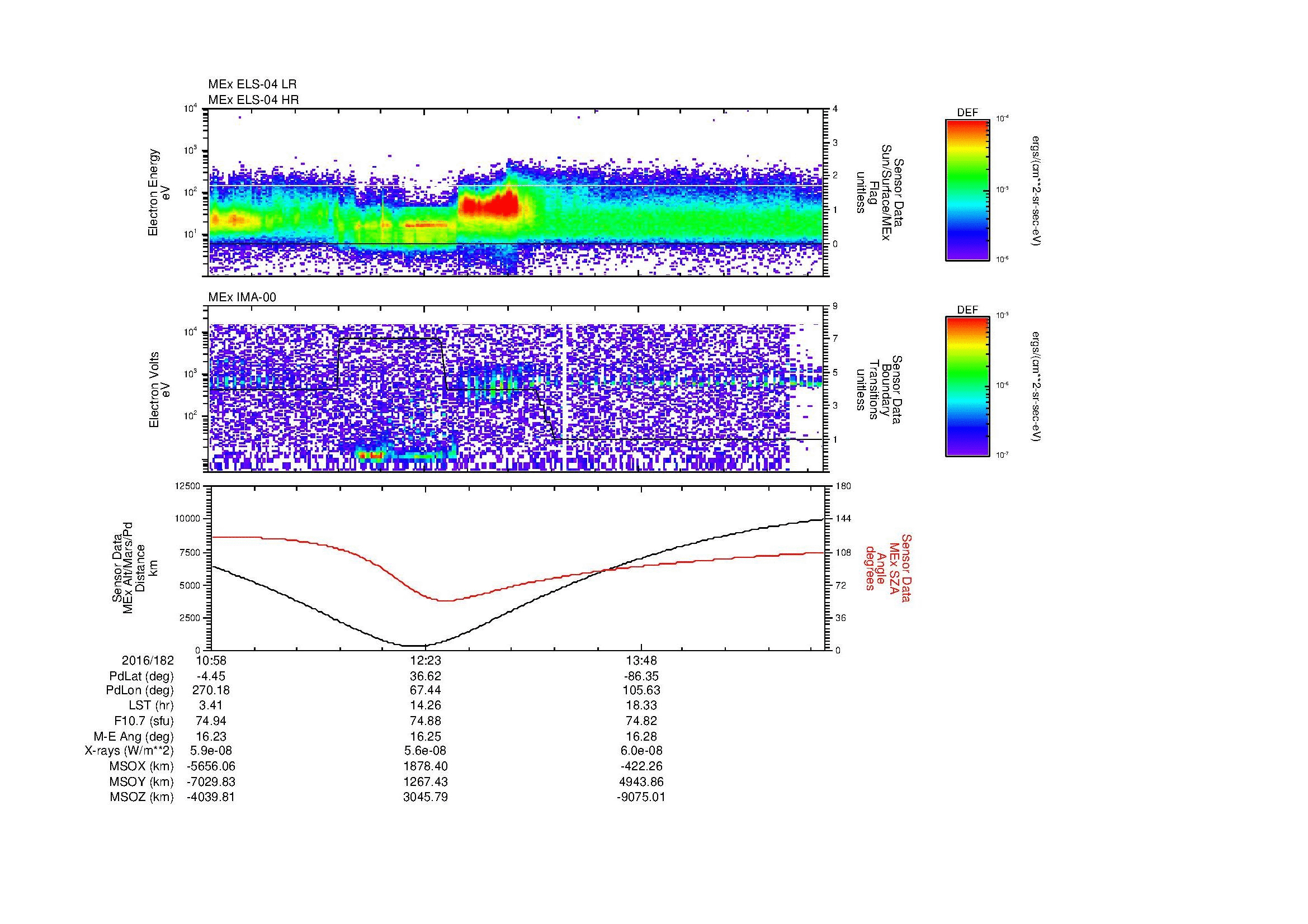
Task: Click the '12:23' time tick label
Action: tap(426, 661)
